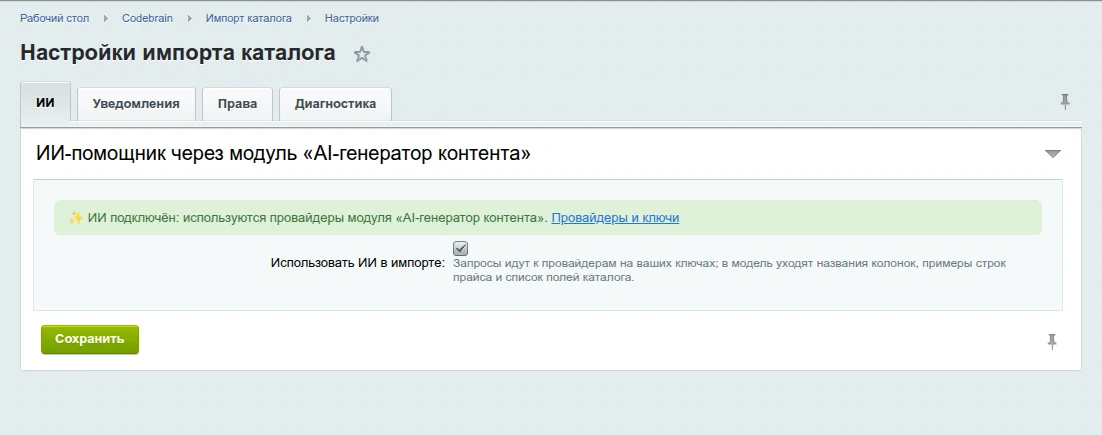The height and width of the screenshot is (435, 1102).
Task: Add page to favorites with star icon
Action: click(361, 54)
